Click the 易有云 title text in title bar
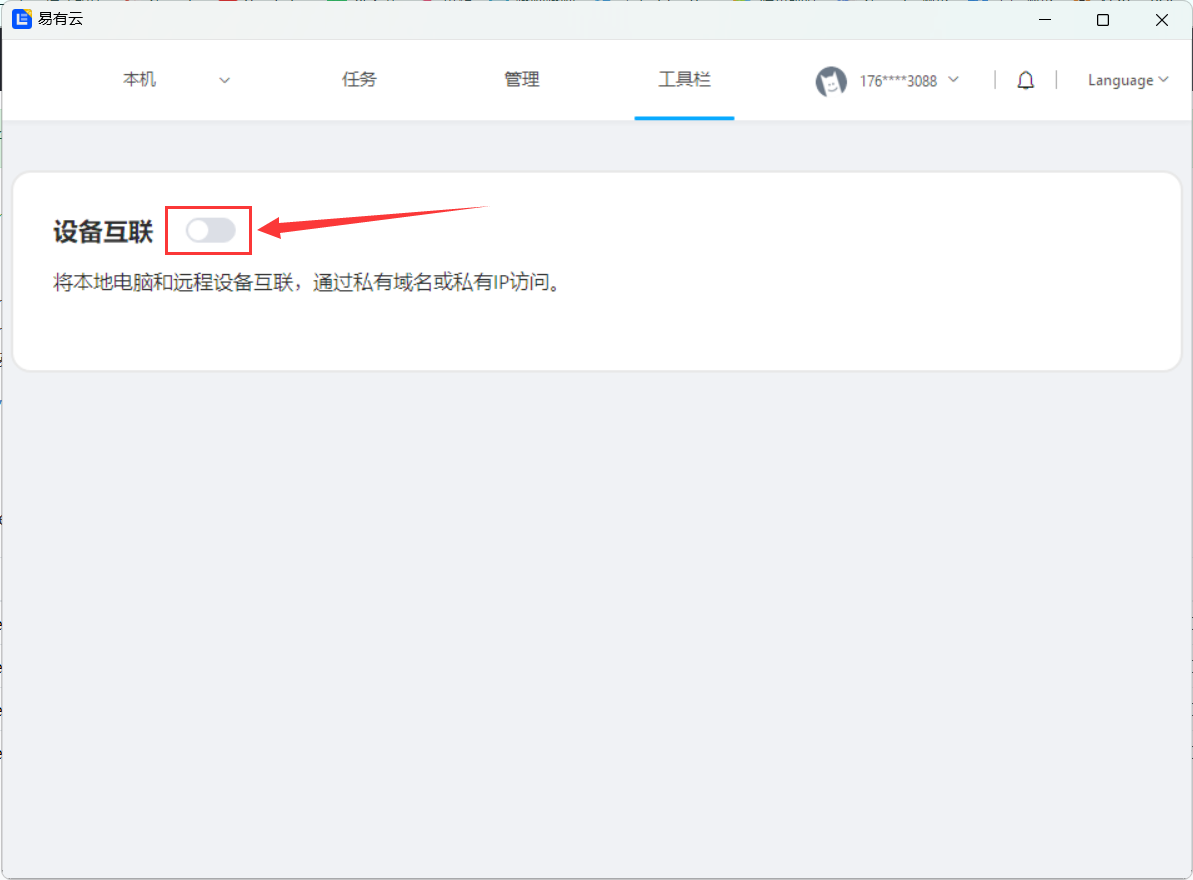 tap(61, 19)
